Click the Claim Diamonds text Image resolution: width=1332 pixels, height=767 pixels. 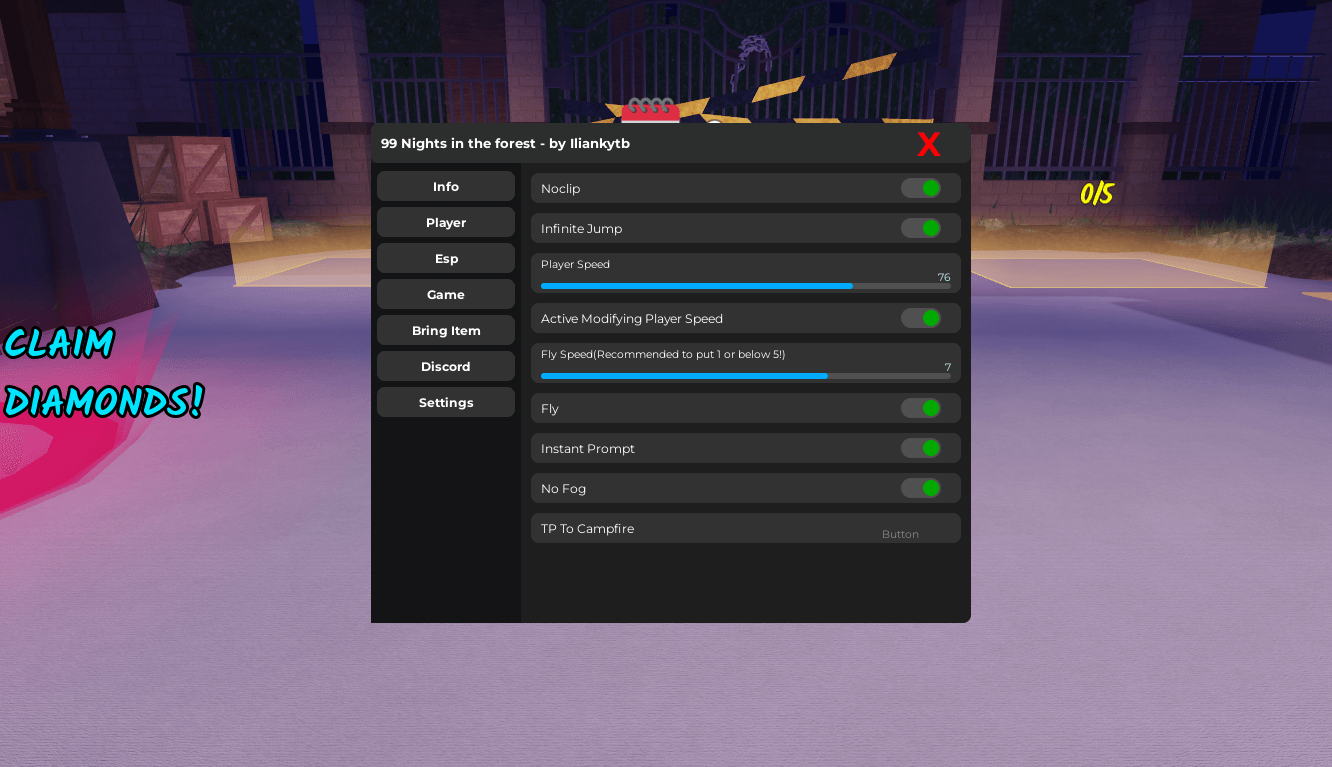(102, 372)
